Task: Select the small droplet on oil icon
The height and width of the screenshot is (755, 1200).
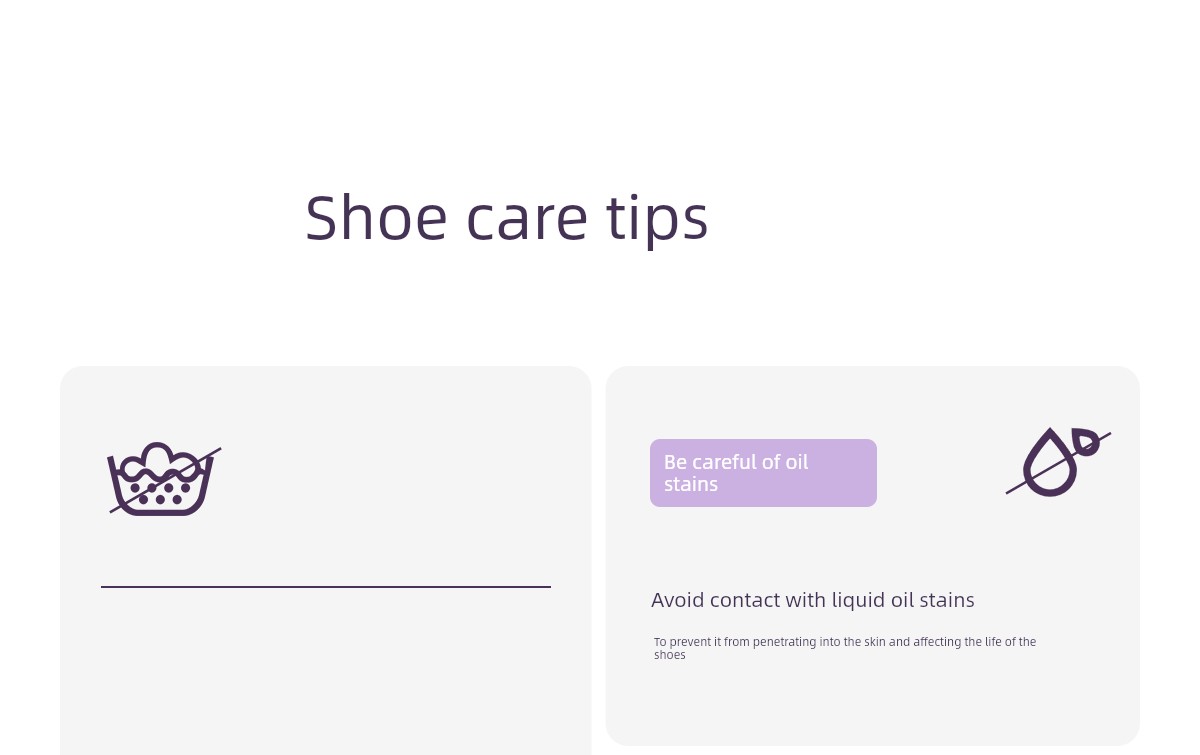Action: pos(1085,445)
